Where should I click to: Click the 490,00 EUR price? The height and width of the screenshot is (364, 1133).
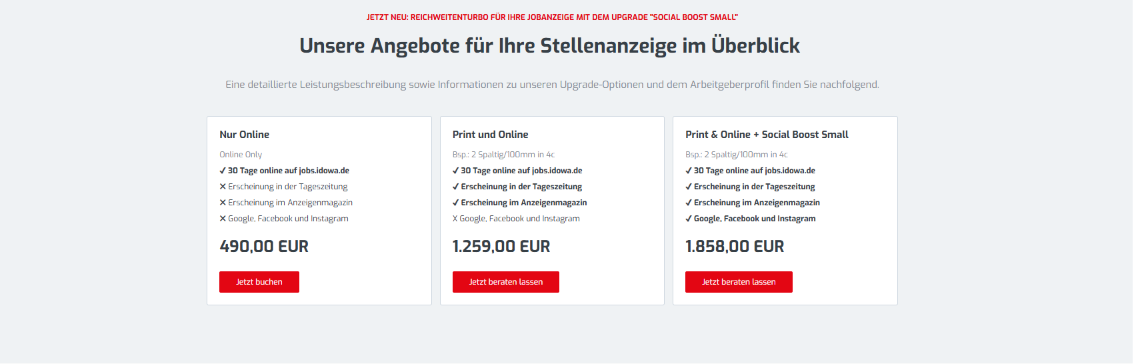[x=264, y=246]
